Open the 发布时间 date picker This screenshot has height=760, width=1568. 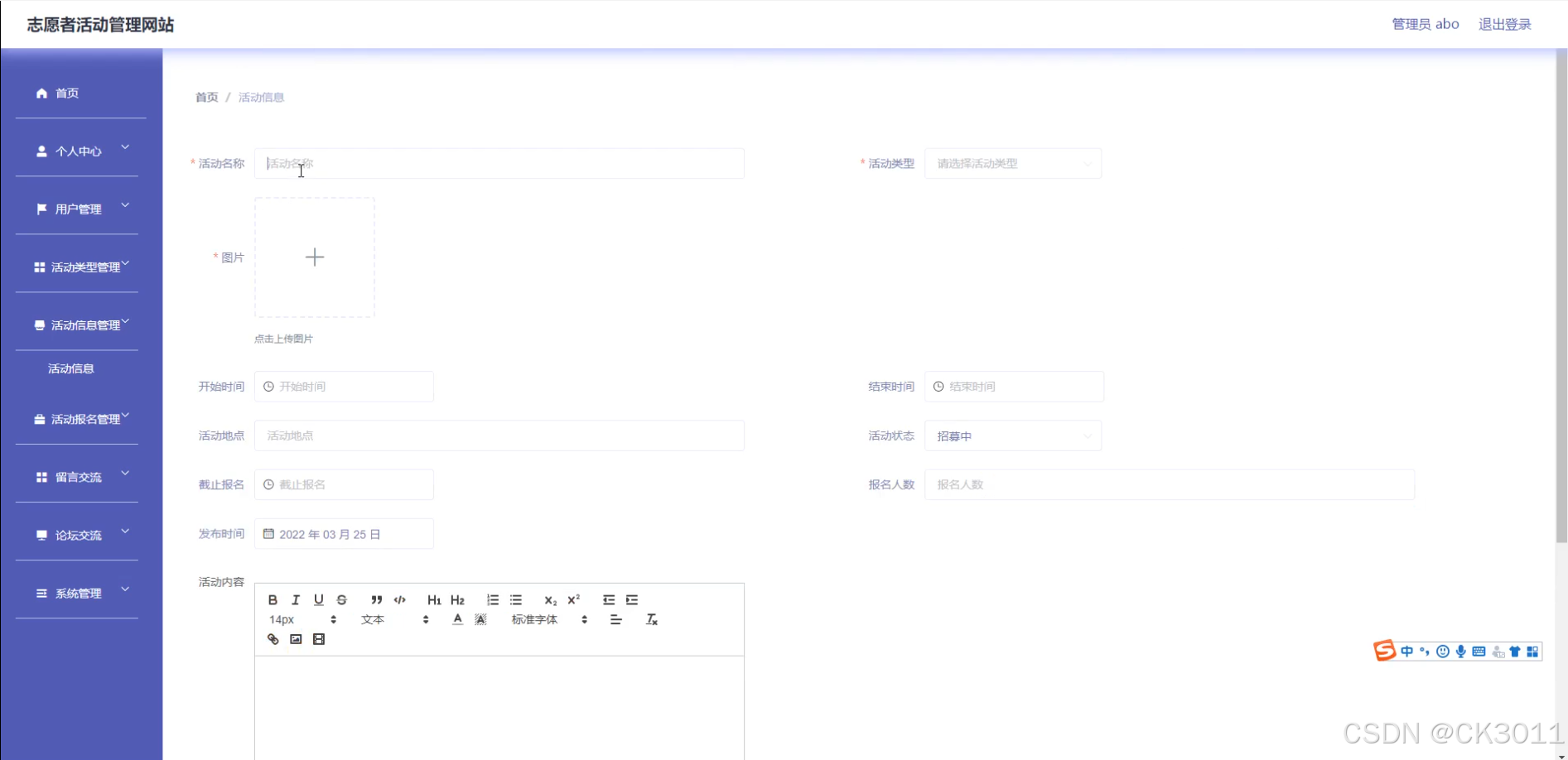point(344,534)
